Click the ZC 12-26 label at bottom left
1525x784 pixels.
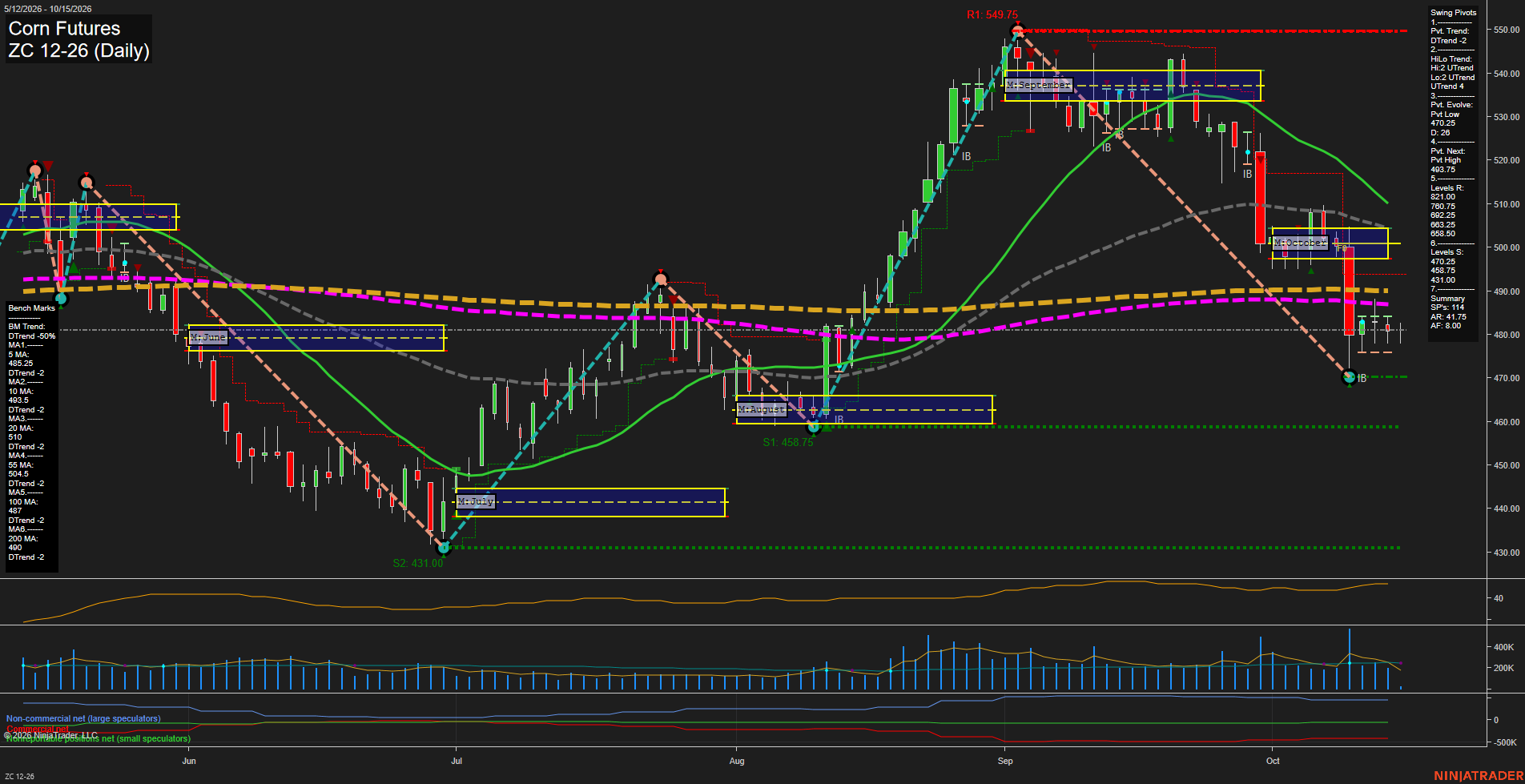pos(19,776)
